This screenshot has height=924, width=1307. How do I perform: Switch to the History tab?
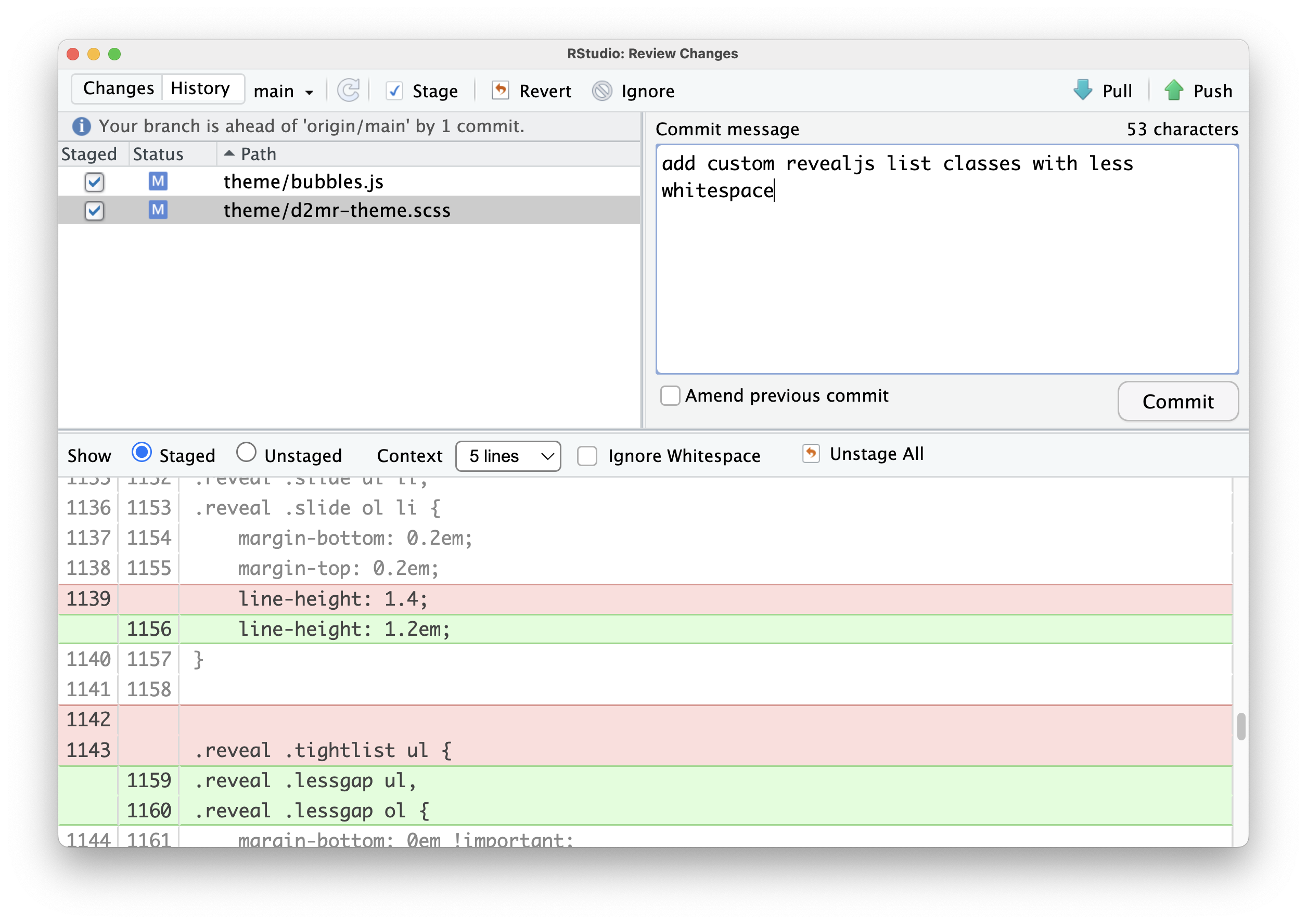(x=200, y=88)
